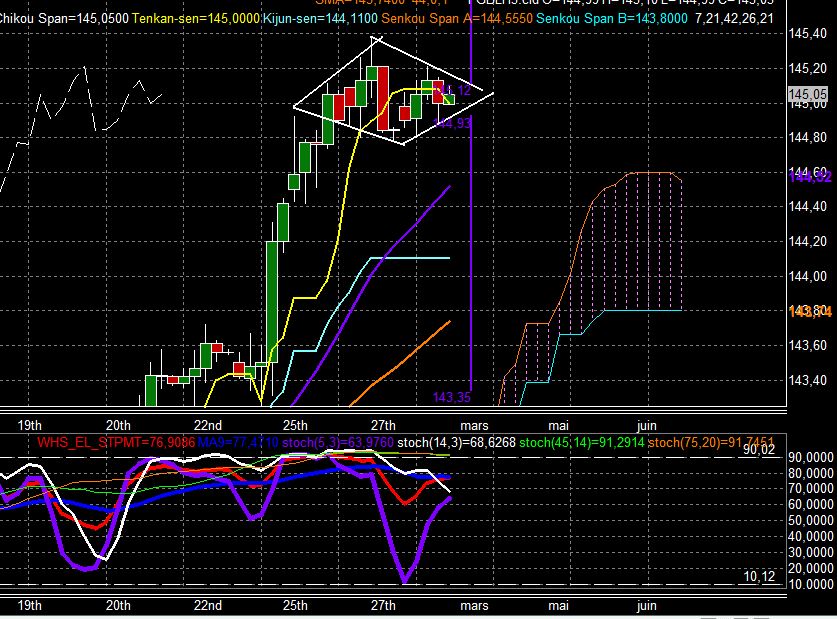
Task: Click the 25th date on upper time axis
Action: pos(295,425)
